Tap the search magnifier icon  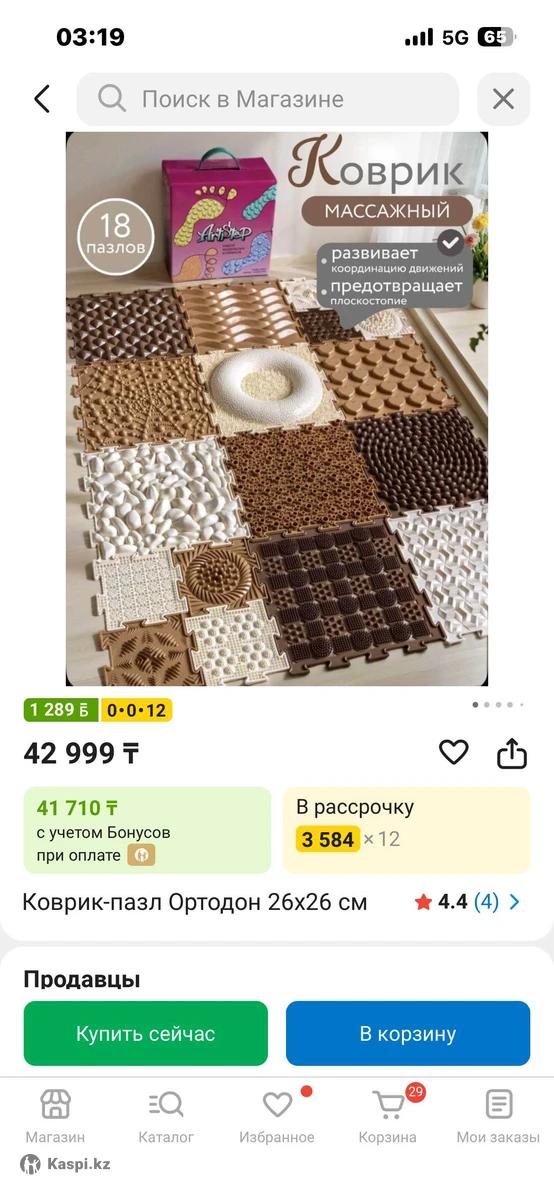point(112,99)
